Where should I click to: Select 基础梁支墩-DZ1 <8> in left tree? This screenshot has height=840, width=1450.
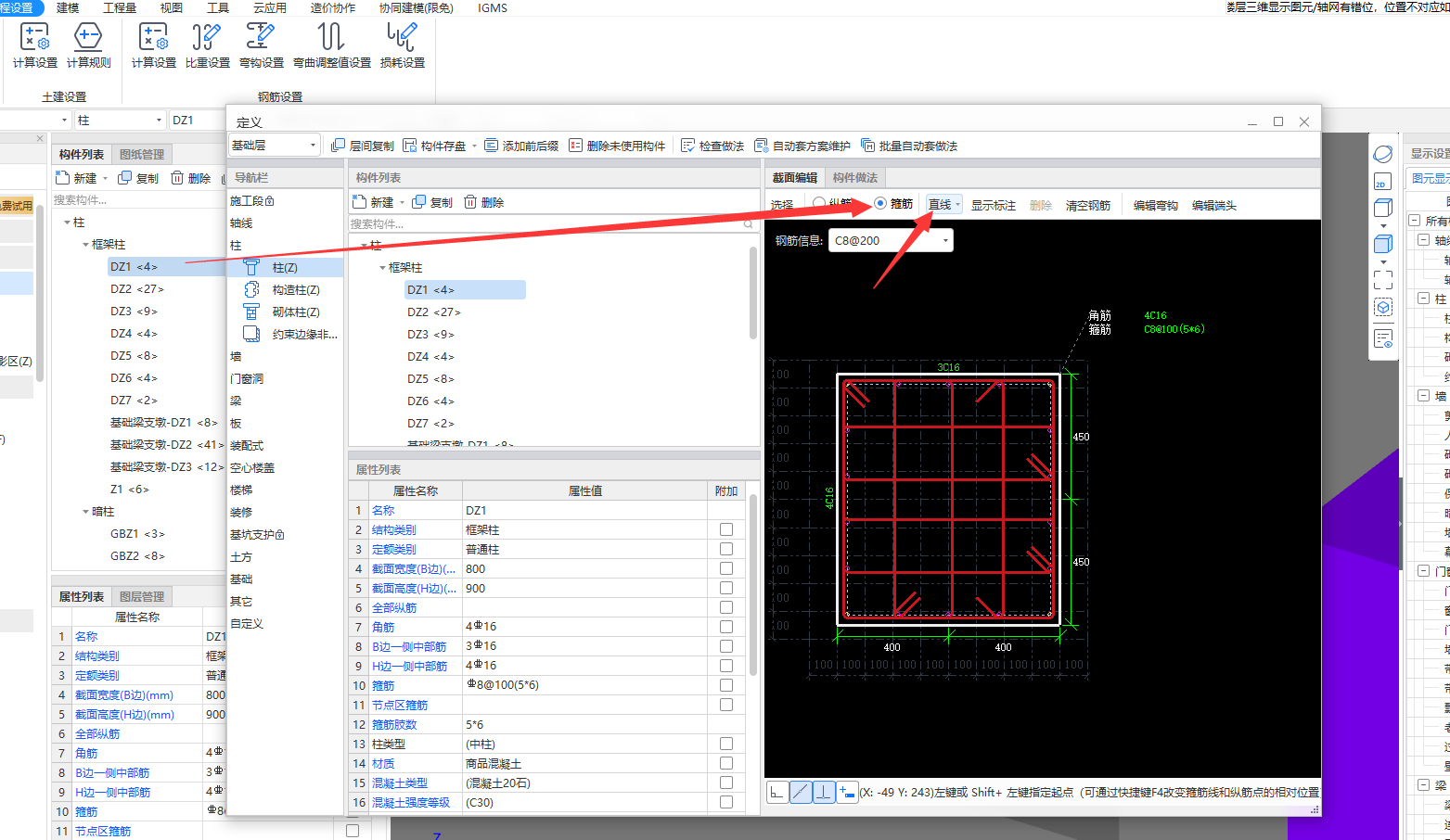click(163, 422)
